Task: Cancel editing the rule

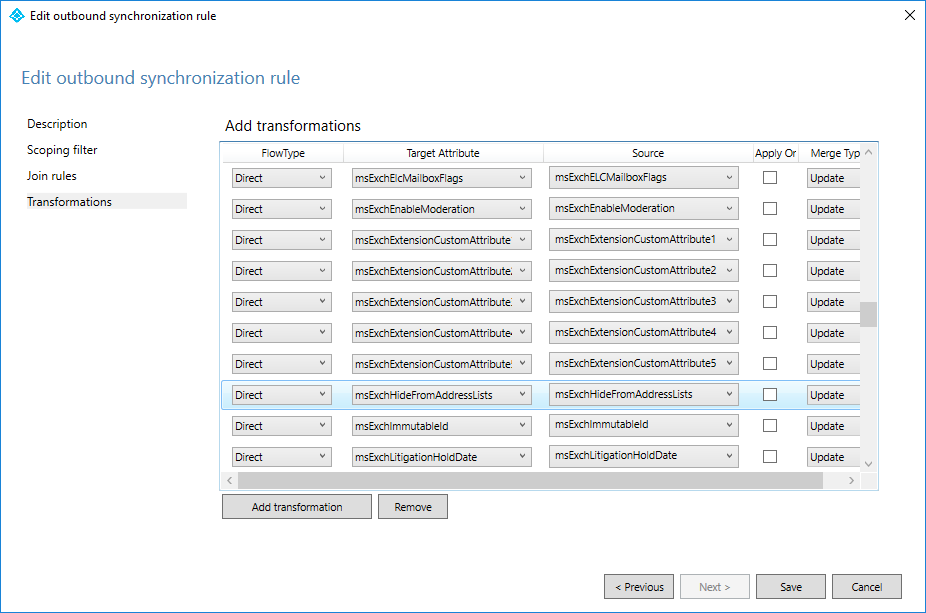Action: point(867,587)
